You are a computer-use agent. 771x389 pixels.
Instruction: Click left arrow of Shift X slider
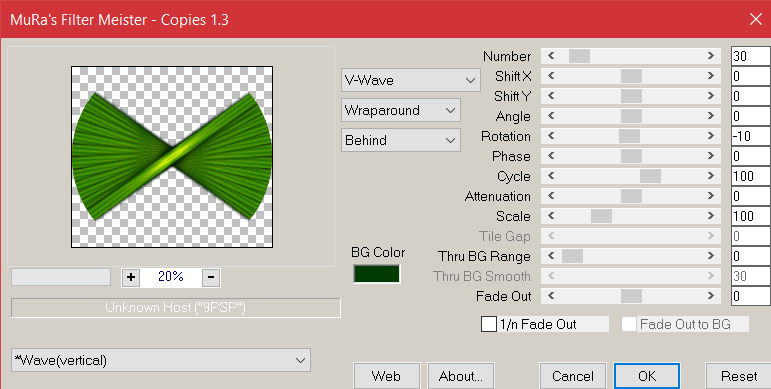[551, 76]
